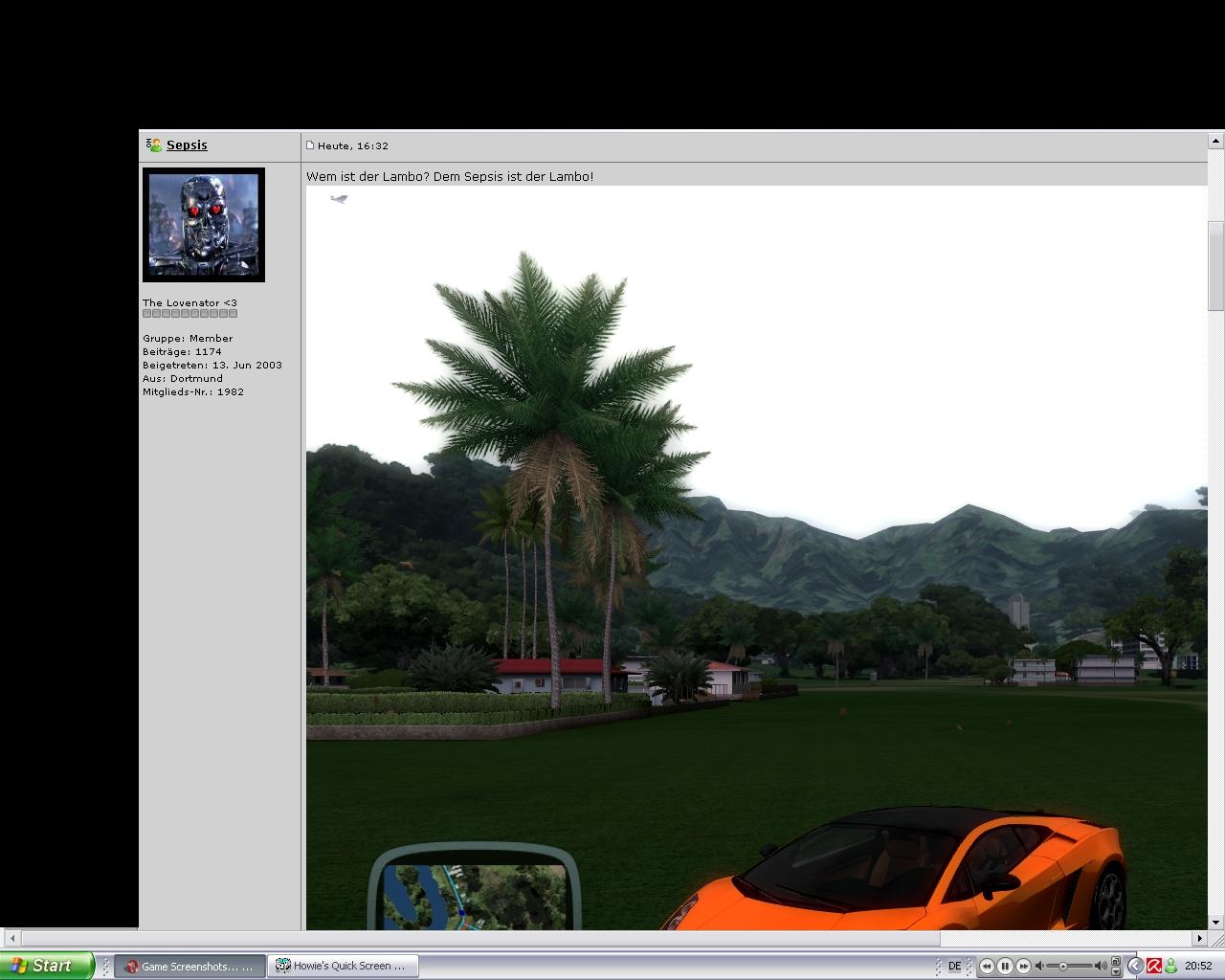Click the Sepsis Terminator avatar image
Screen dimensions: 1225x980
[204, 225]
